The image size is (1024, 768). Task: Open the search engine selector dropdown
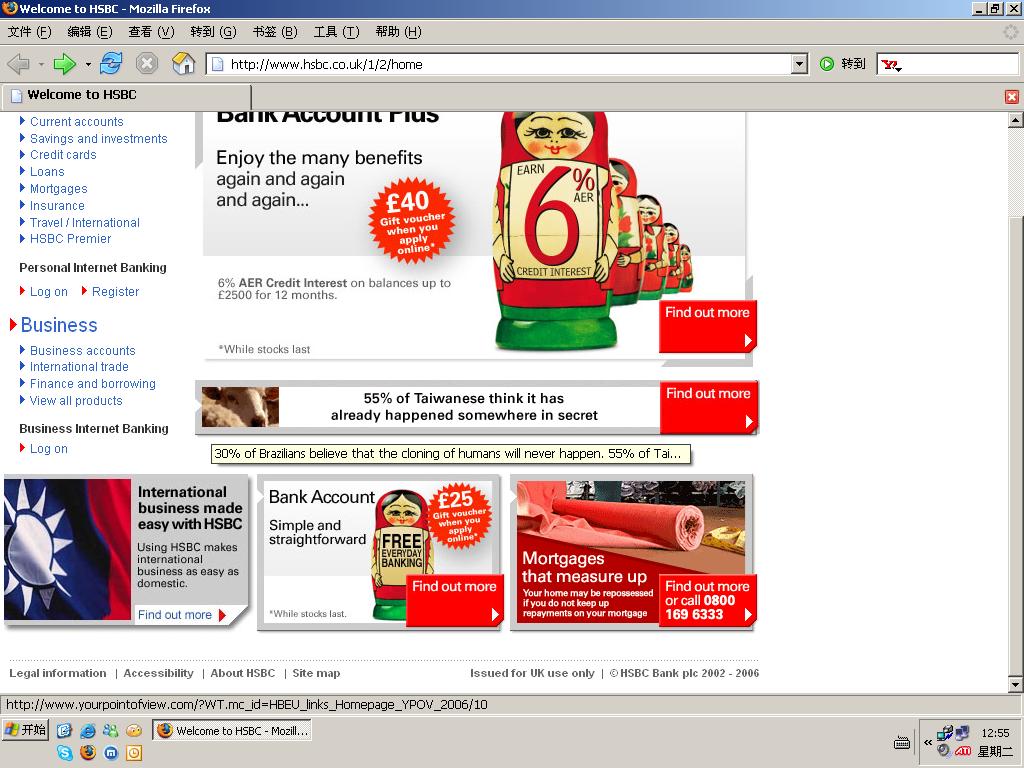(891, 65)
